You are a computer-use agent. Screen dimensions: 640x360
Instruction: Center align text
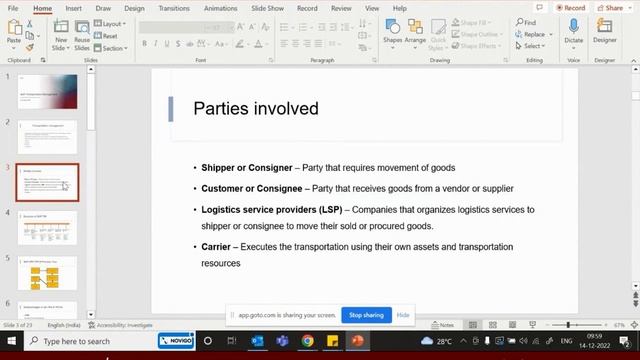click(296, 43)
